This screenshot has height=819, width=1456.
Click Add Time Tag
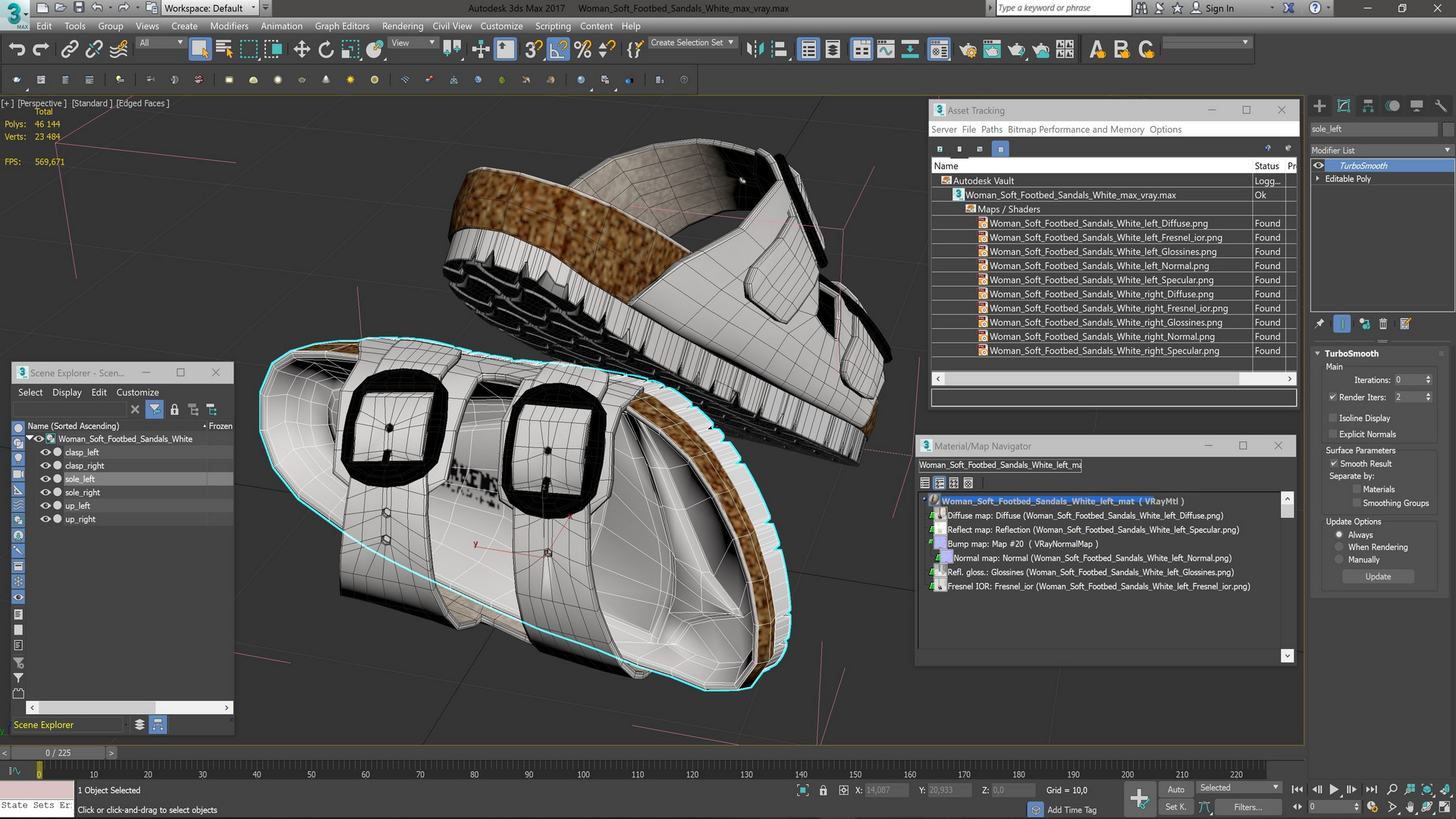pos(1072,810)
